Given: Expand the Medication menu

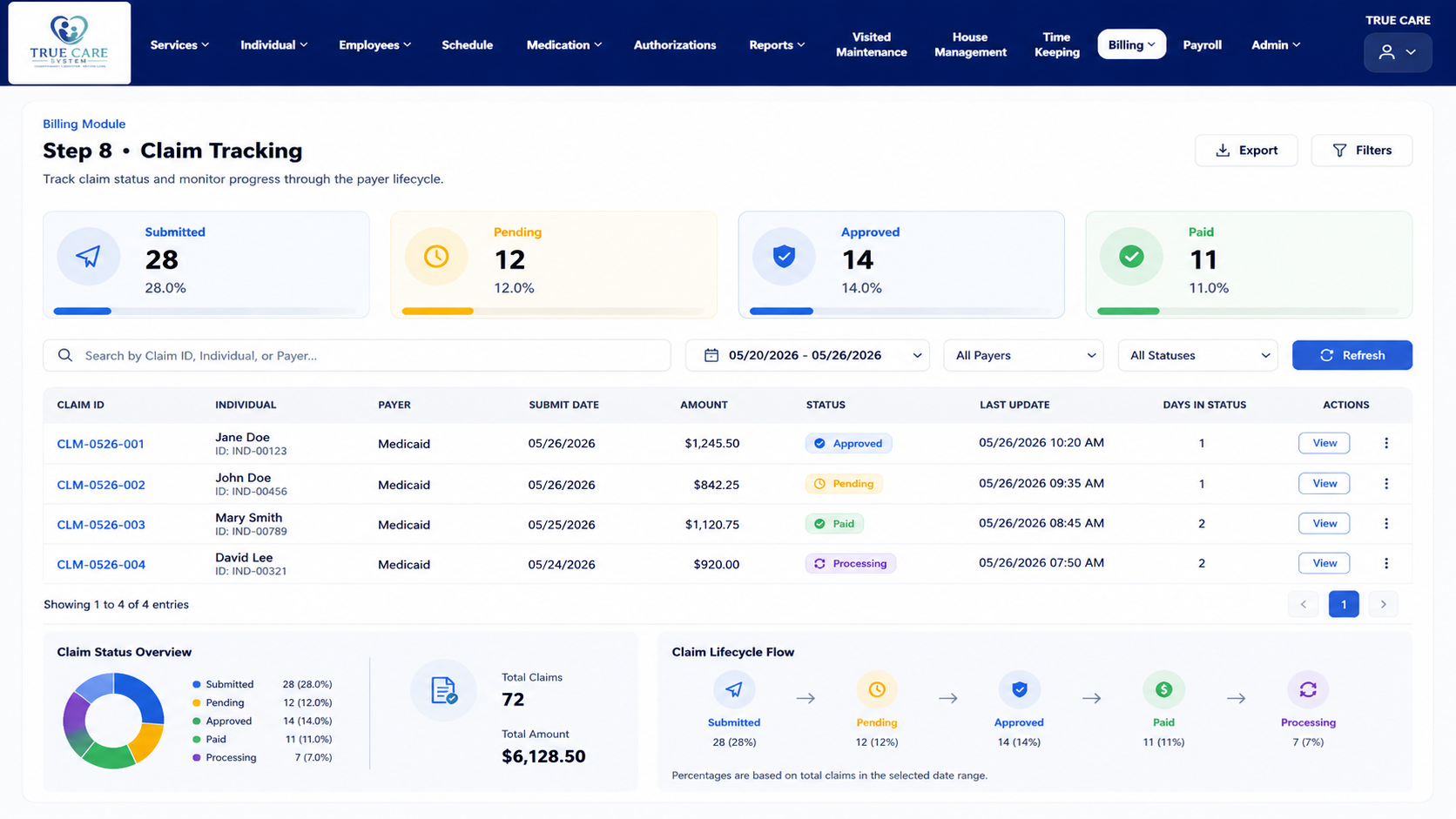Looking at the screenshot, I should [x=563, y=44].
